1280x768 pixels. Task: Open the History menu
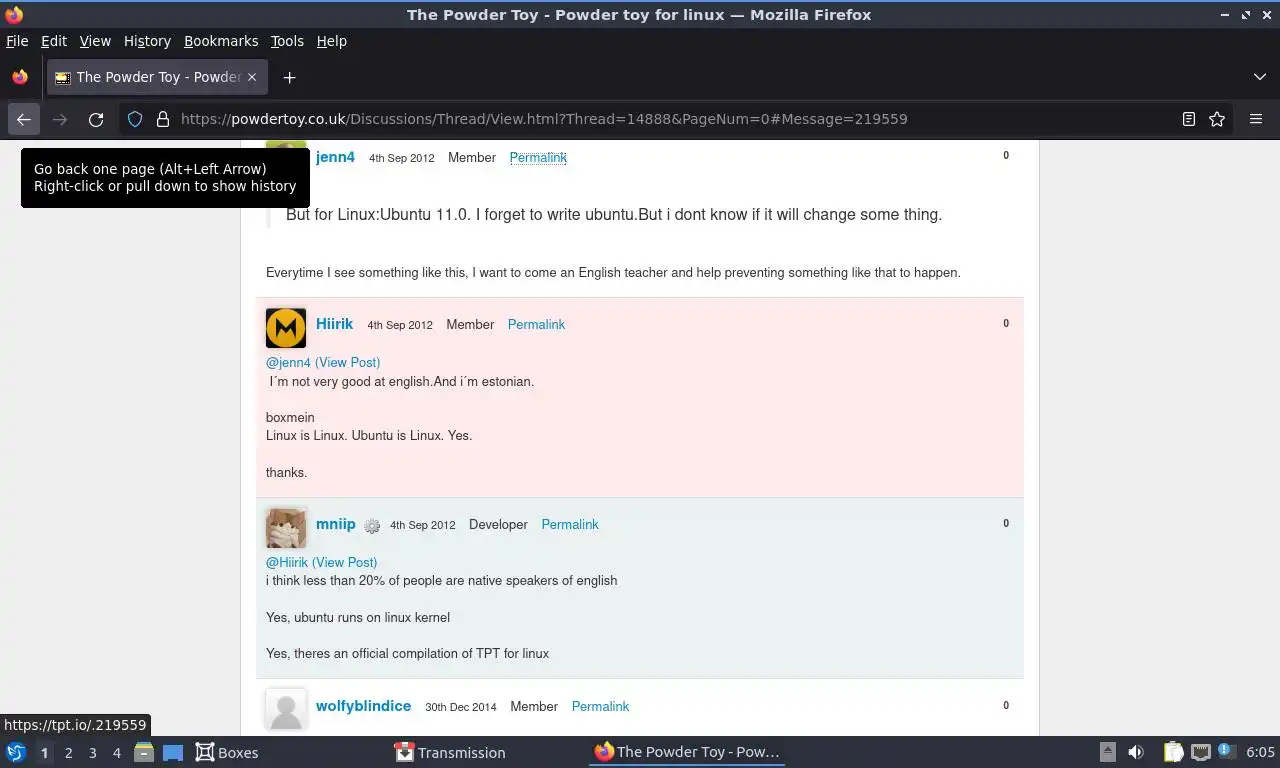pyautogui.click(x=147, y=41)
